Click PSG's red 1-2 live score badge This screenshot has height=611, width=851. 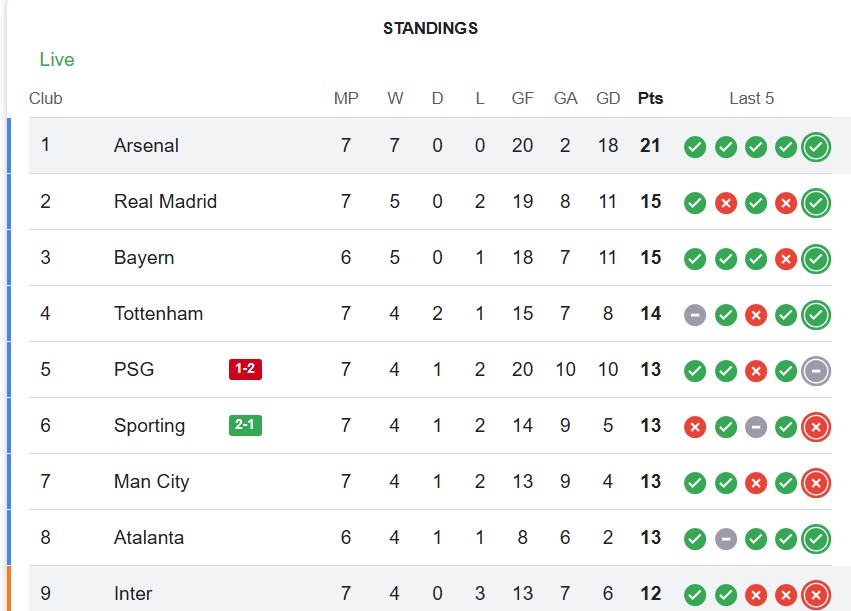(245, 369)
